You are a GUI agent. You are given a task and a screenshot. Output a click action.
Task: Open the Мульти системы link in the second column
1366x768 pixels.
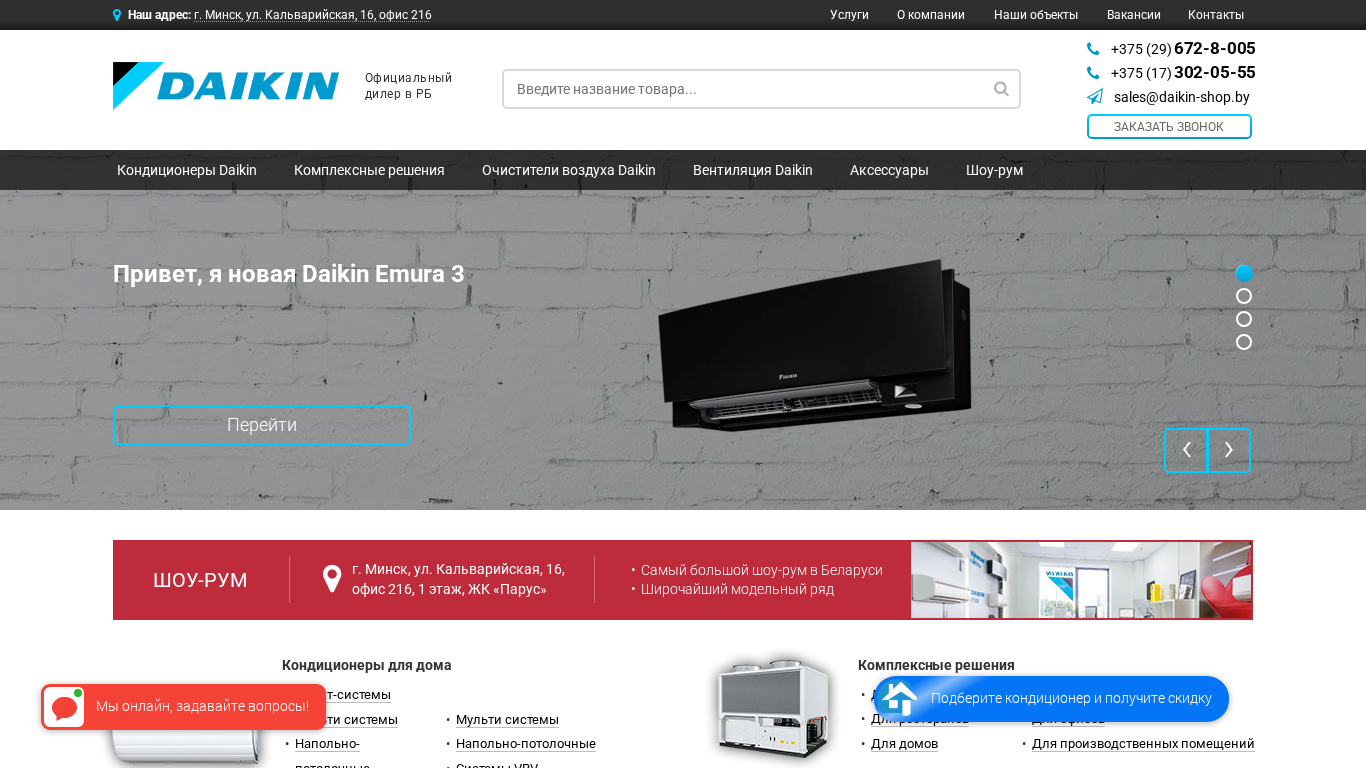pos(507,720)
